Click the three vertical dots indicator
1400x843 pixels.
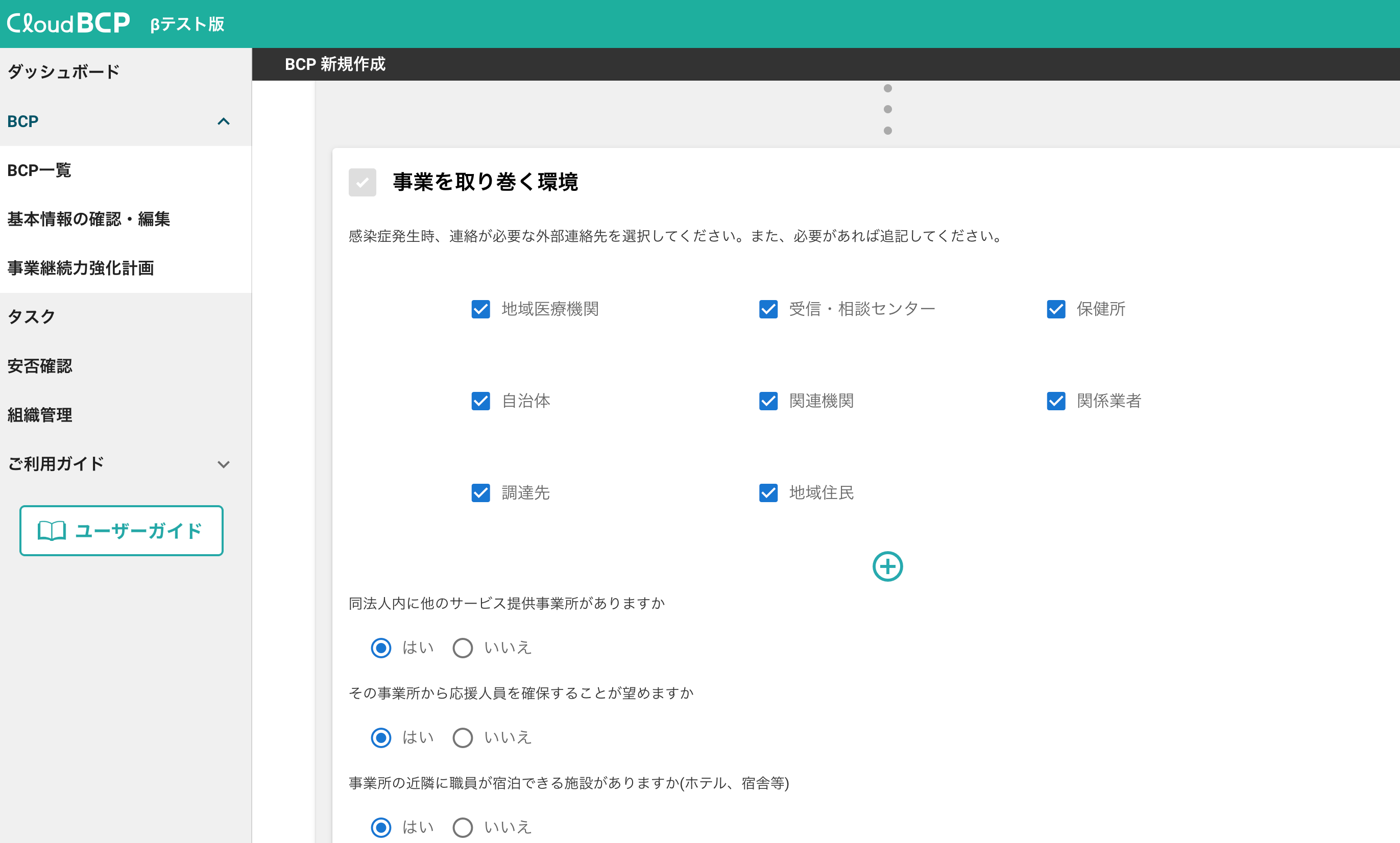click(887, 110)
